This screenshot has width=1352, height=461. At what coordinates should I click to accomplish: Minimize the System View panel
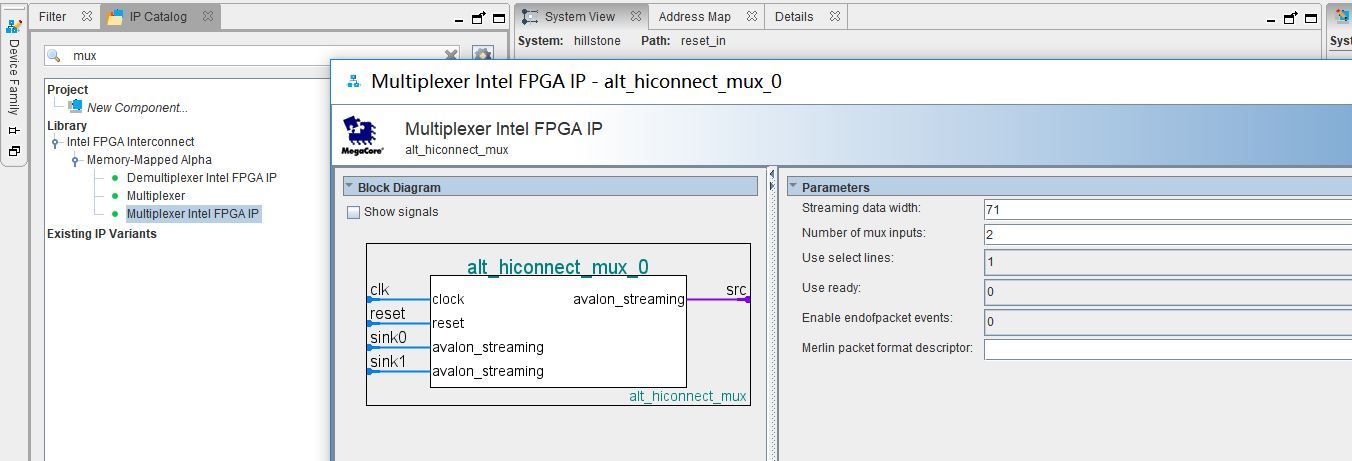point(1271,20)
